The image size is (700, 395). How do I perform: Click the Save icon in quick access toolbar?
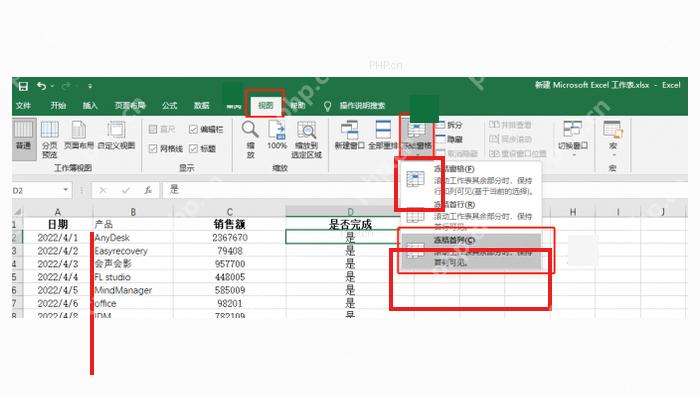(x=23, y=86)
